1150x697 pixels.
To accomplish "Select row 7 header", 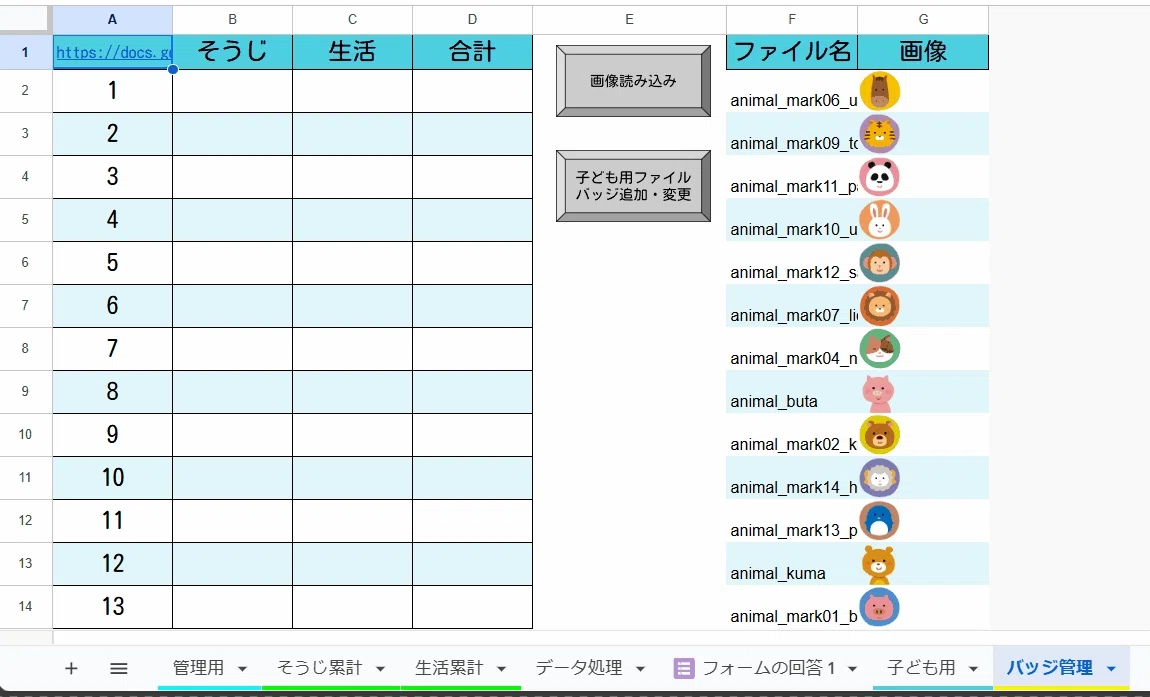I will tap(26, 305).
